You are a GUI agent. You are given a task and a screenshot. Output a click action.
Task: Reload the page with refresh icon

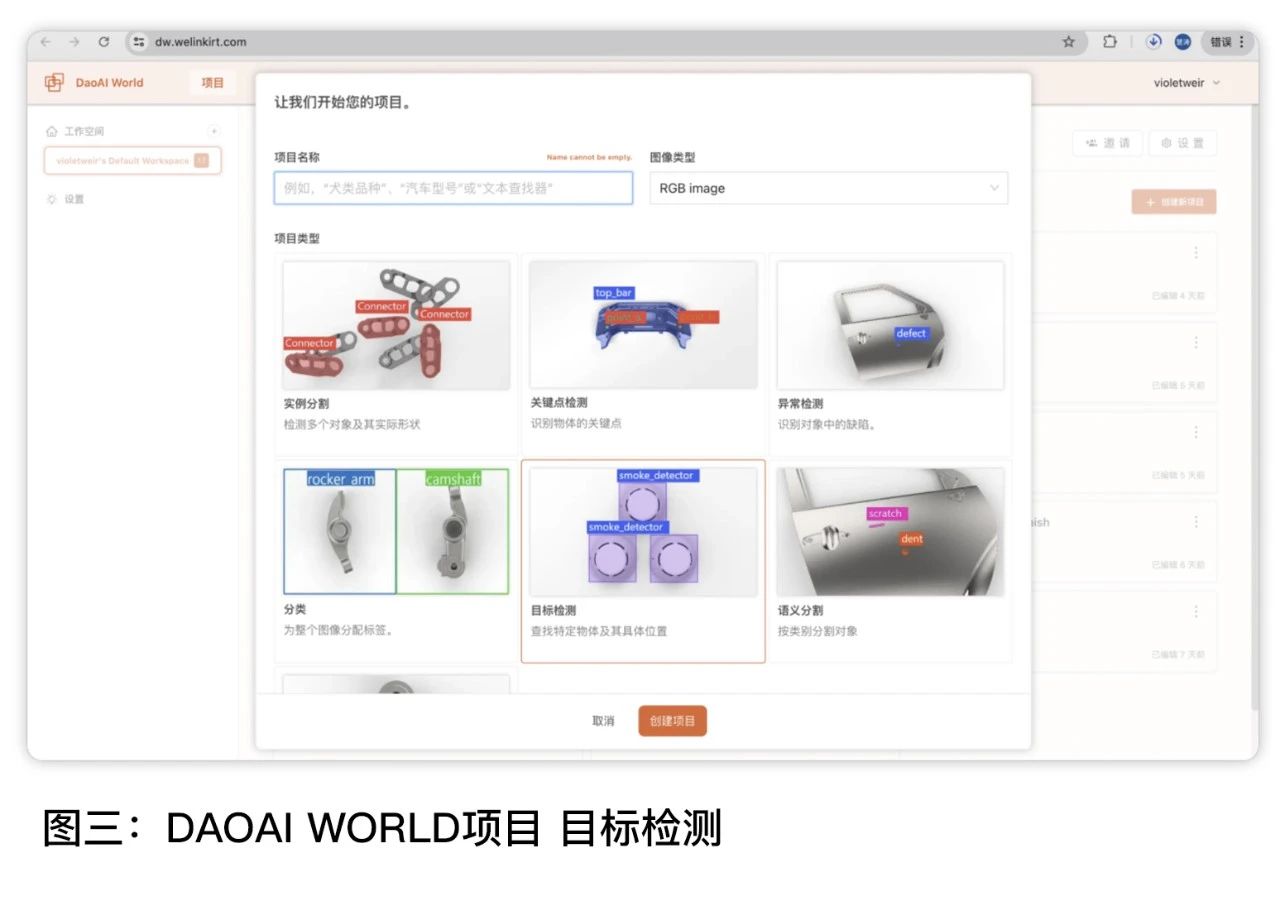coord(103,42)
